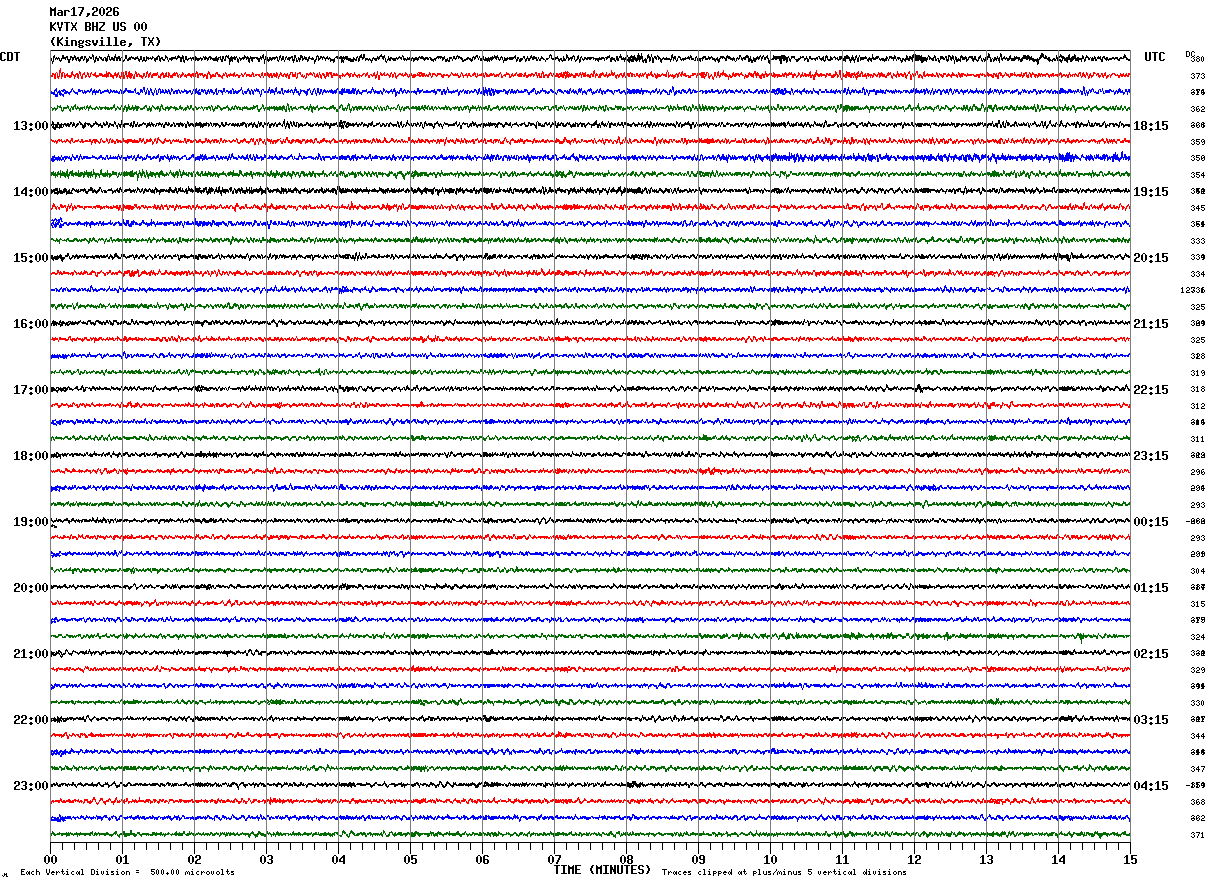Click minute tick label 04 on time axis
This screenshot has width=1210, height=886.
(338, 859)
